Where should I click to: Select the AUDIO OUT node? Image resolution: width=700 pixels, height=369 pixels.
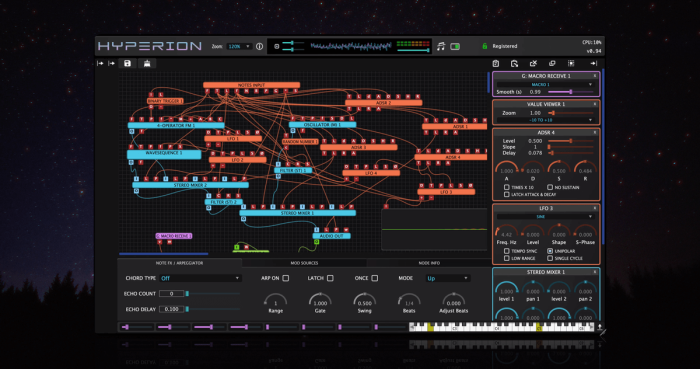pyautogui.click(x=332, y=236)
